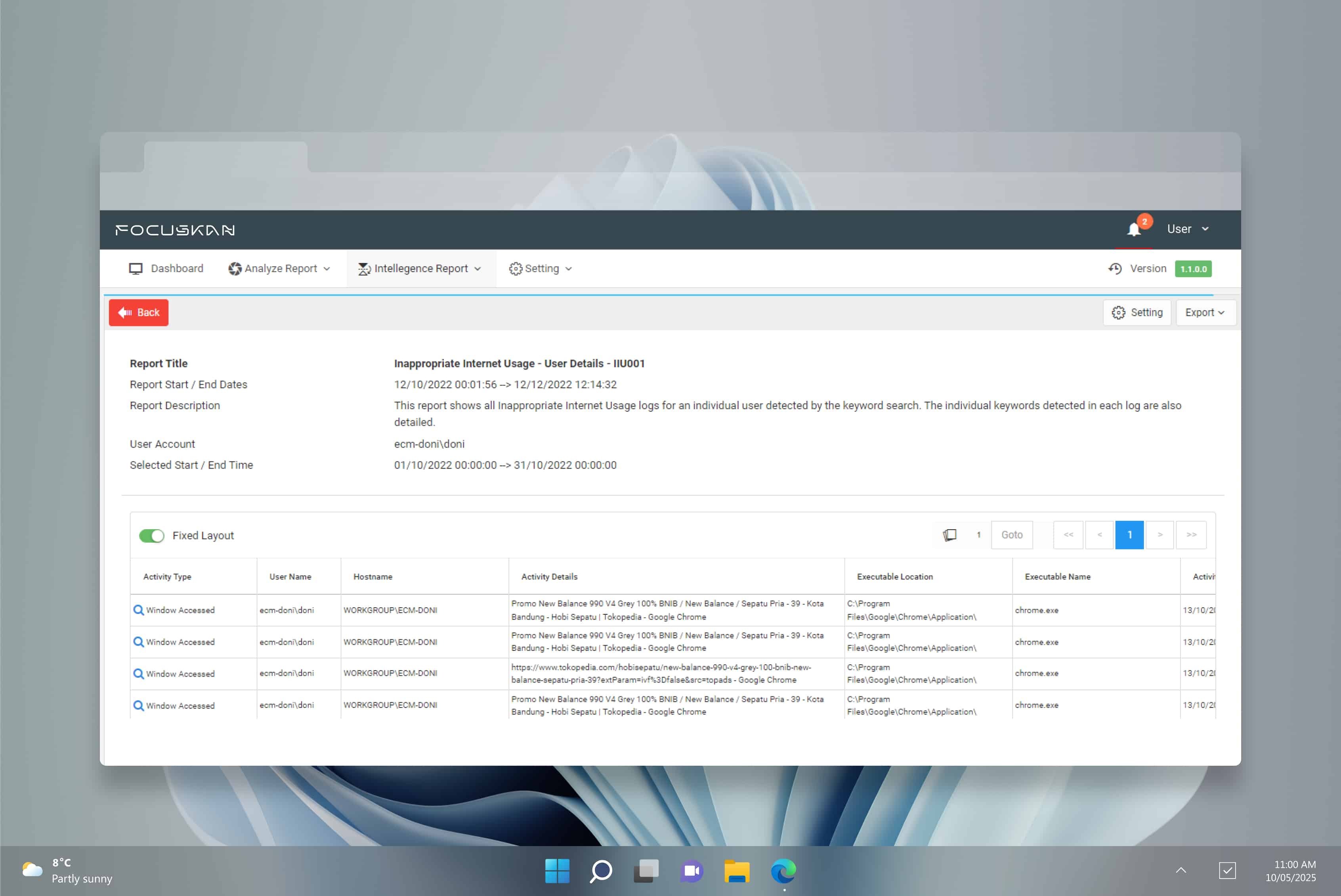Click the tray checkmark icon

1227,870
